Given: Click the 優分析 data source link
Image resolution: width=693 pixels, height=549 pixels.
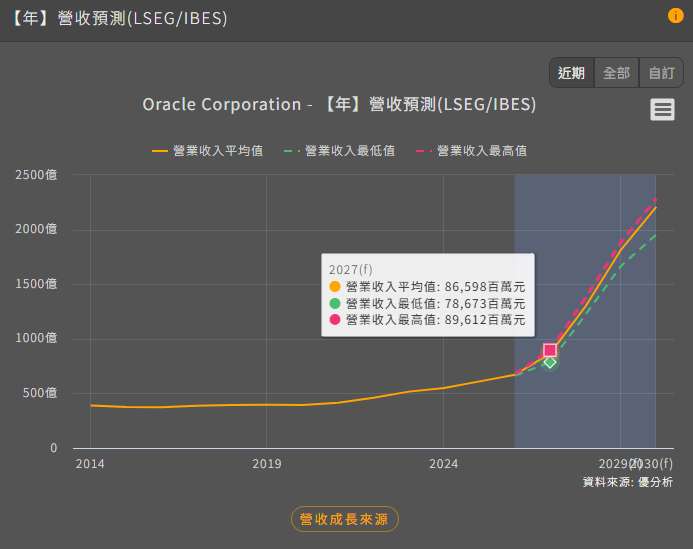Looking at the screenshot, I should point(655,482).
